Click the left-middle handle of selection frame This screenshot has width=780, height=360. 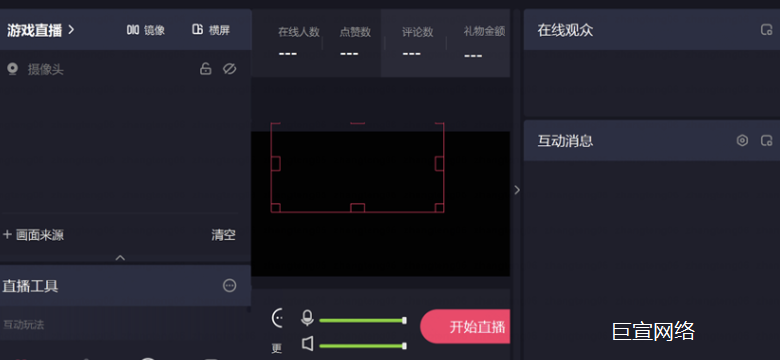tap(276, 163)
